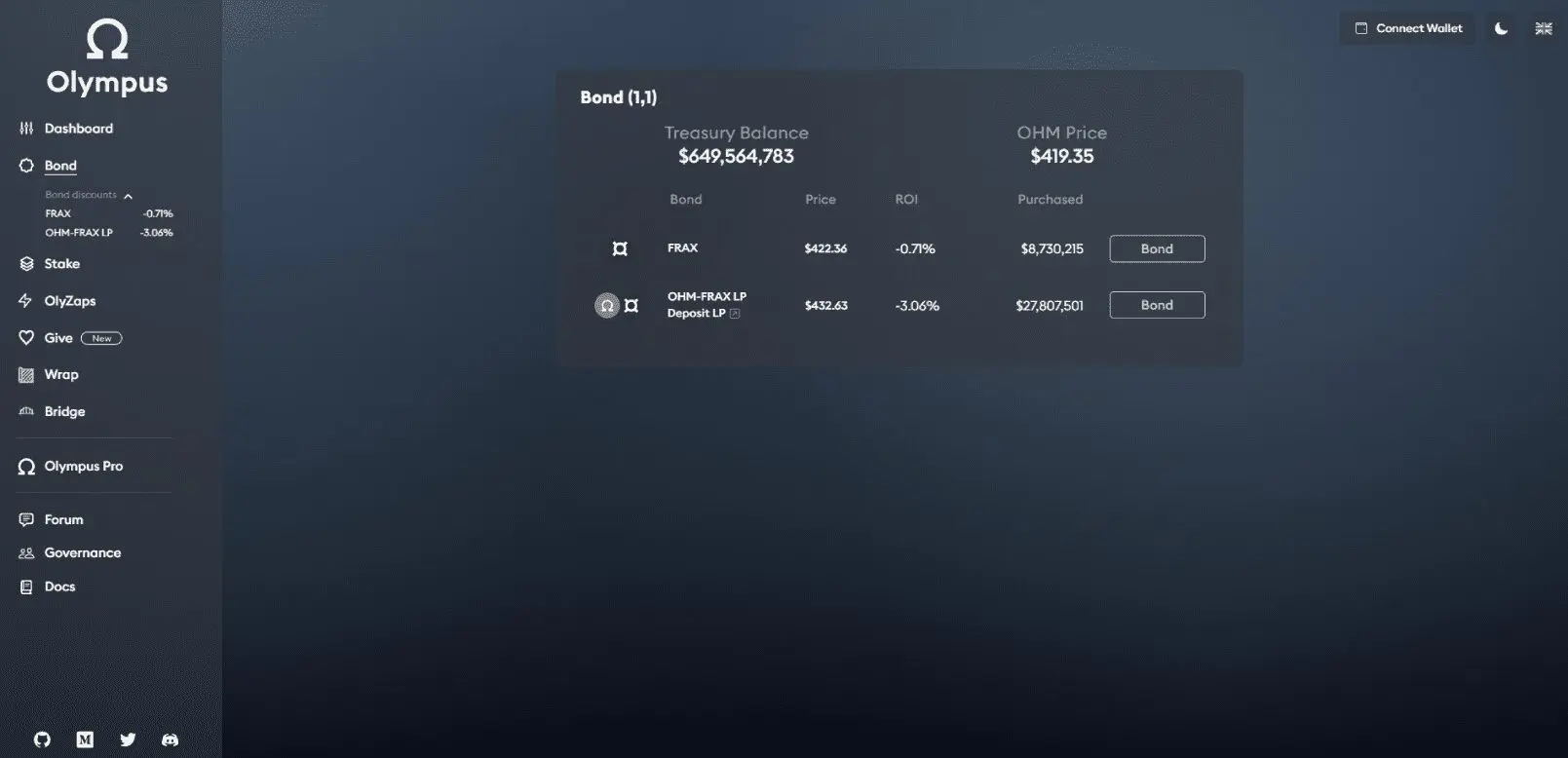The width and height of the screenshot is (1568, 758).
Task: Click the OHM-FRAX LP price $432.63
Action: pos(825,306)
